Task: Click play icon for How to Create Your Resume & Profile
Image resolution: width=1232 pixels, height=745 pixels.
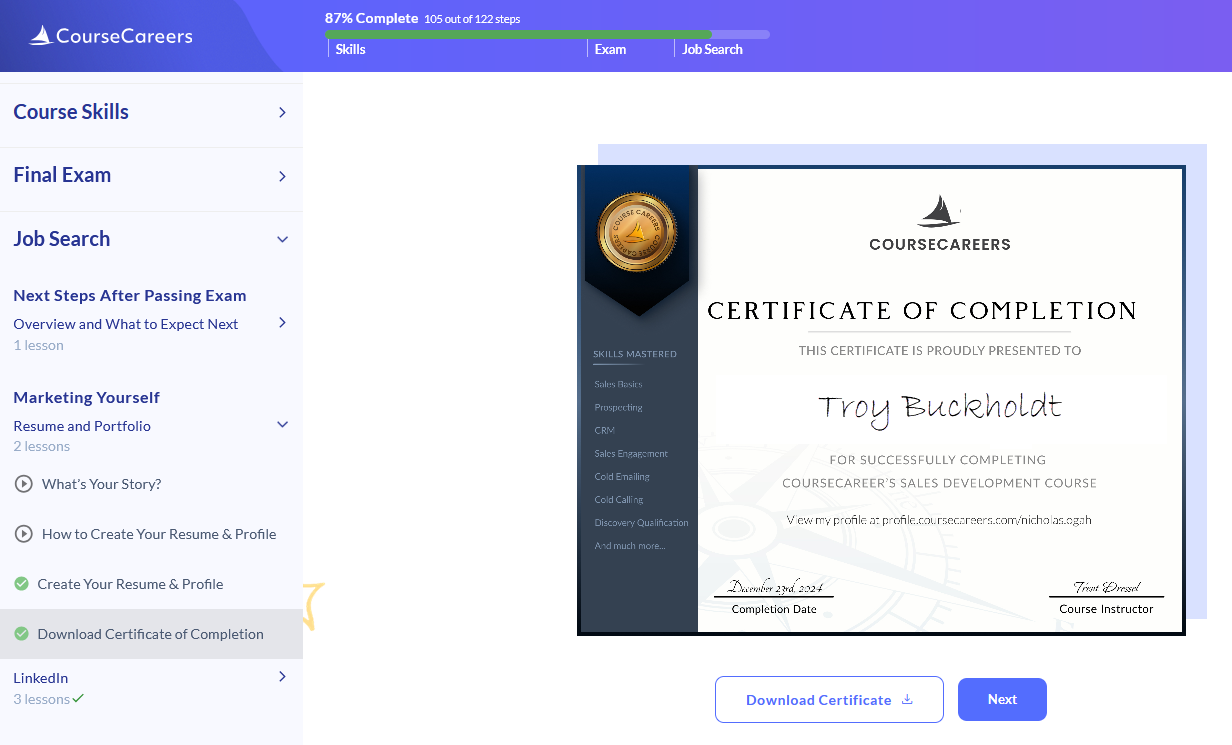Action: click(24, 534)
